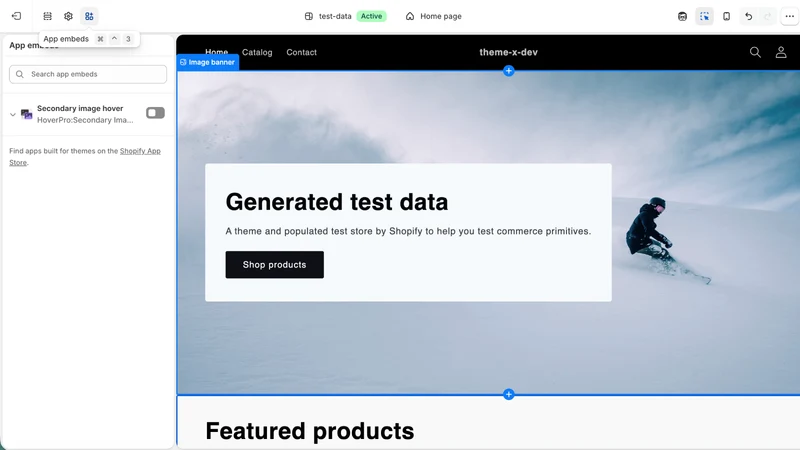The width and height of the screenshot is (800, 450).
Task: Click the storefront search magnifier icon
Action: [755, 52]
